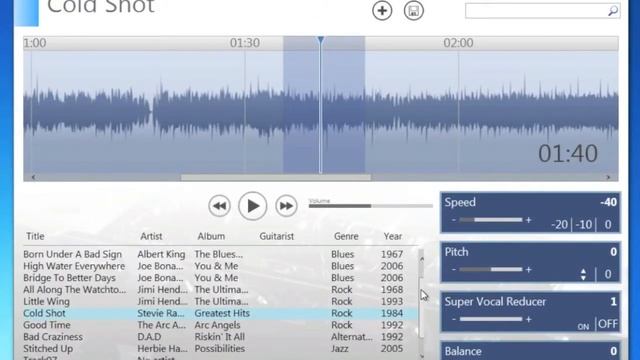Viewport: 640px width, 360px height.
Task: Click the shaded loop selection region
Action: pyautogui.click(x=324, y=104)
